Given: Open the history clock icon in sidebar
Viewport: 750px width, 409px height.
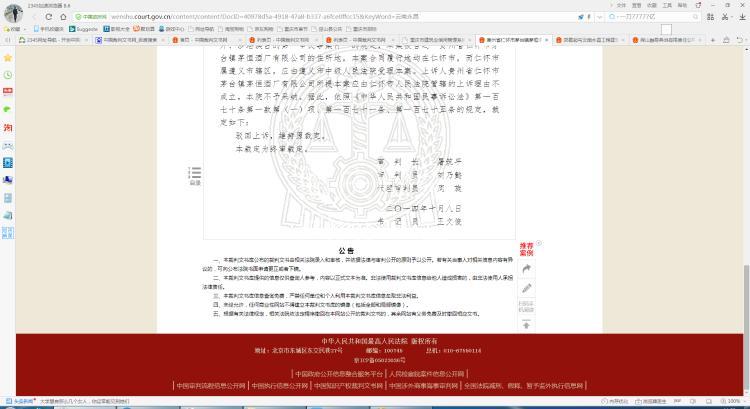Looking at the screenshot, I should coord(8,75).
